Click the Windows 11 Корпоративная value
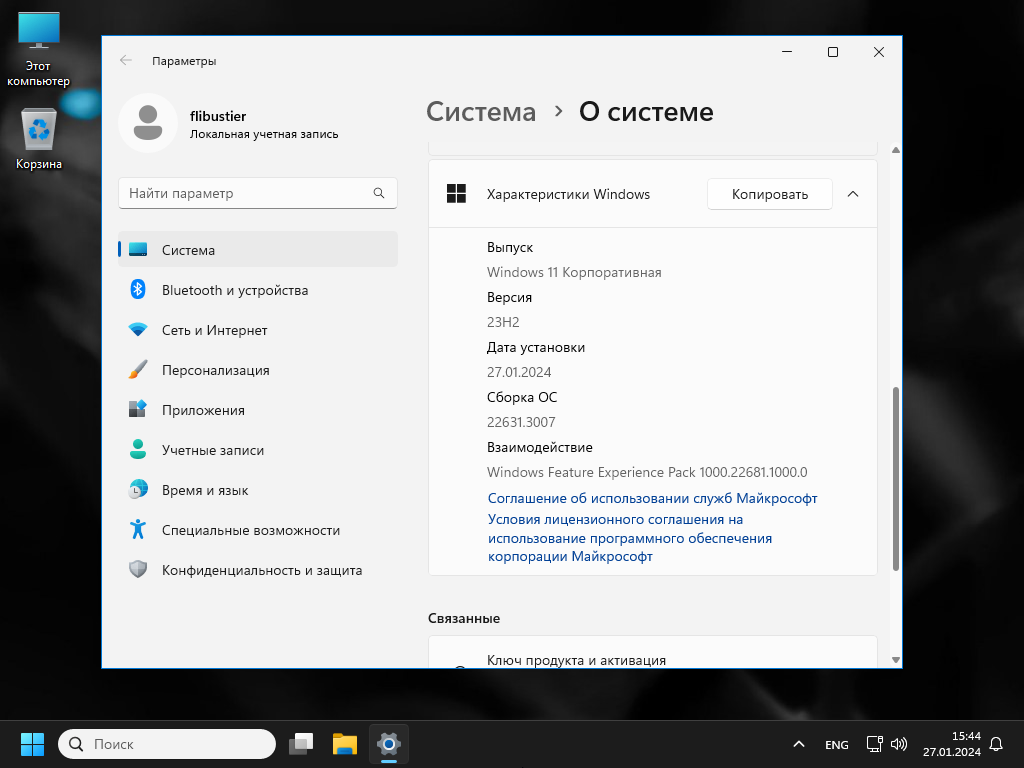The image size is (1024, 768). (x=574, y=272)
